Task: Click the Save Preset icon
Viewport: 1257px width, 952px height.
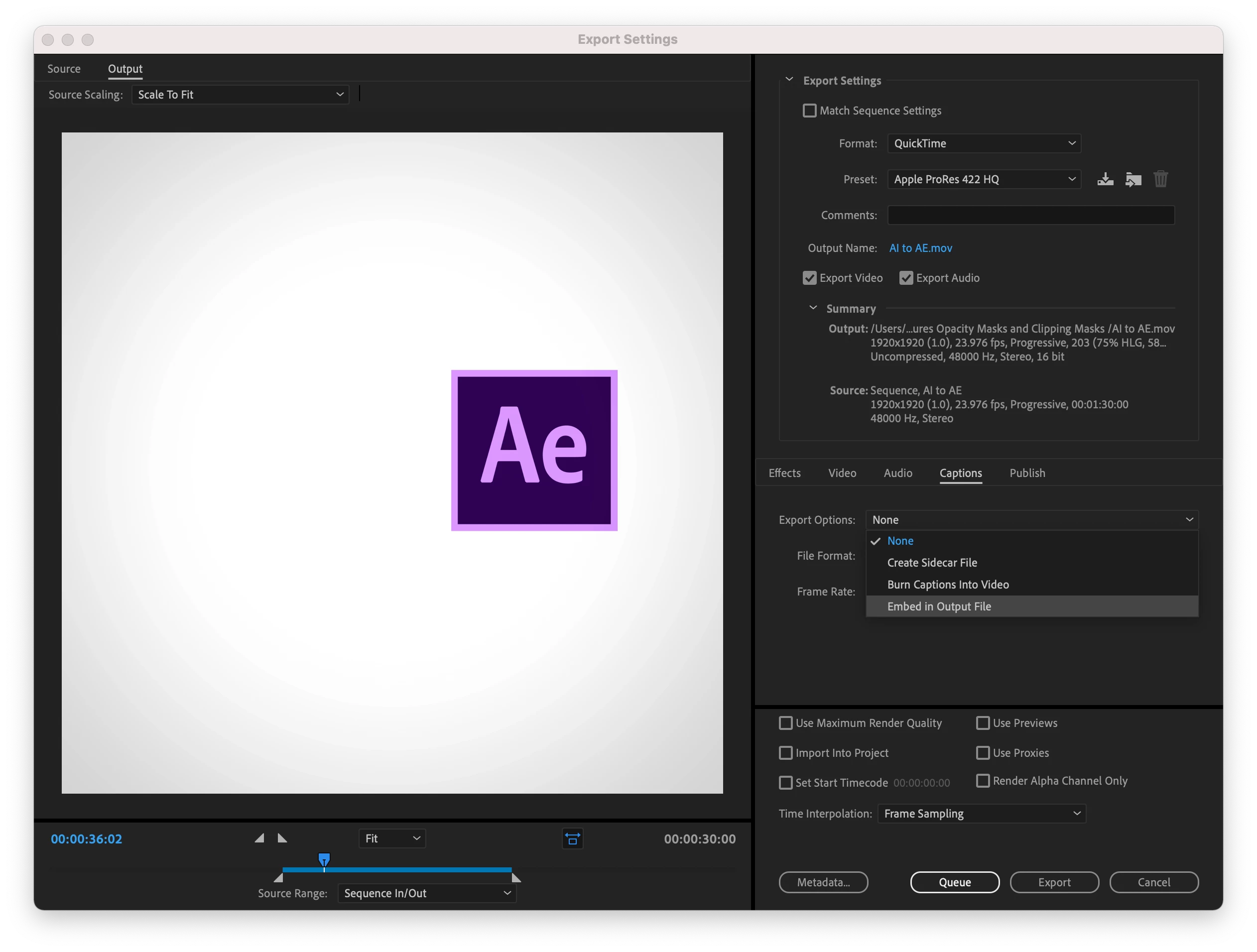Action: [x=1105, y=179]
